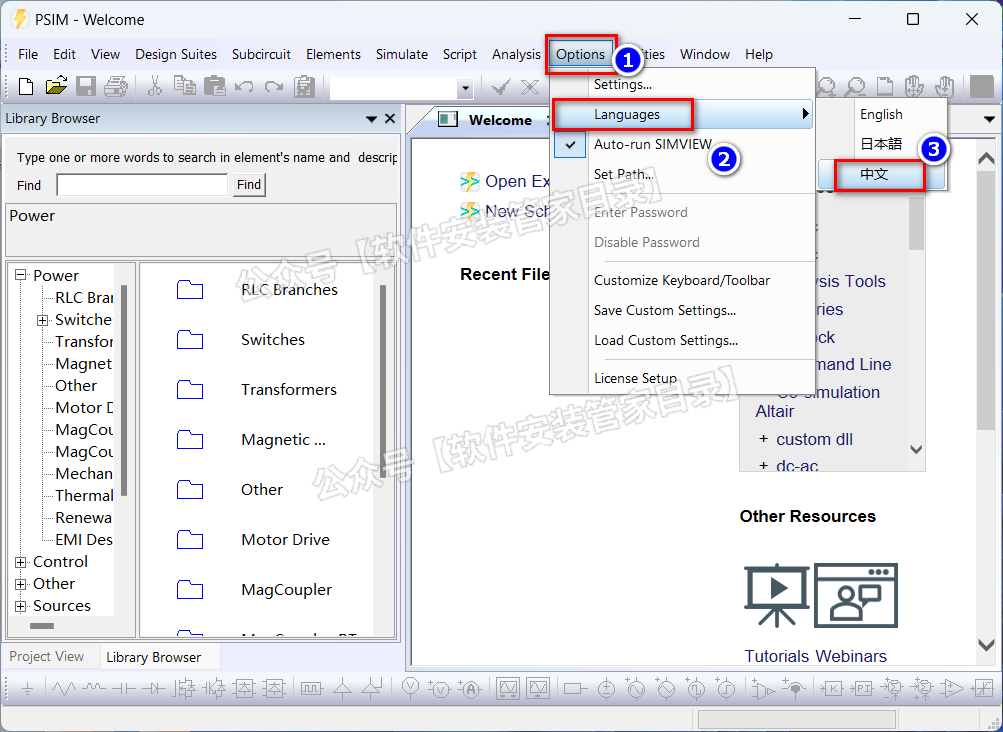Select 中文 language option

pos(880,175)
